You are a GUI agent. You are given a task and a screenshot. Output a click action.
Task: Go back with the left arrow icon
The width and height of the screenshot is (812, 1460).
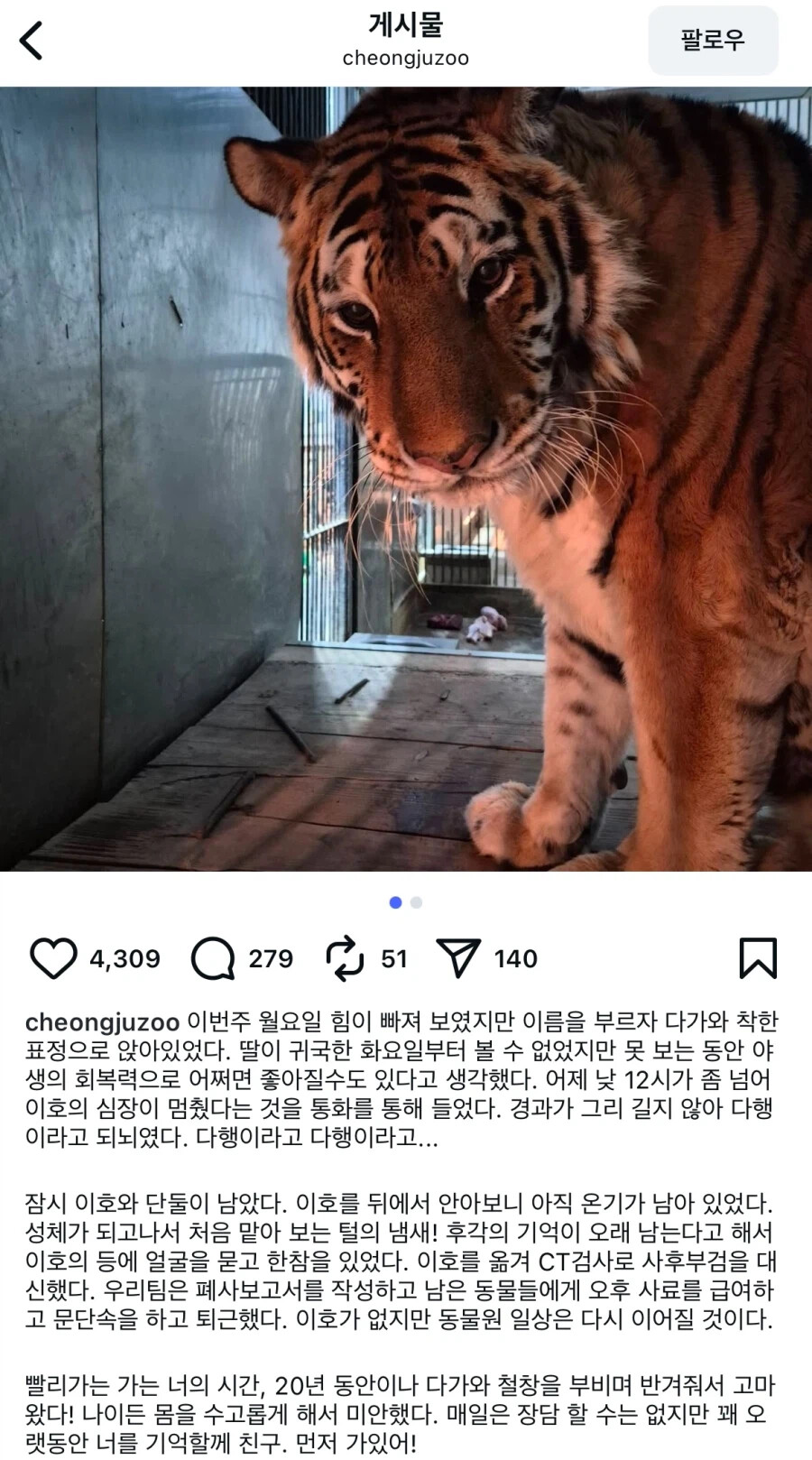coord(32,41)
